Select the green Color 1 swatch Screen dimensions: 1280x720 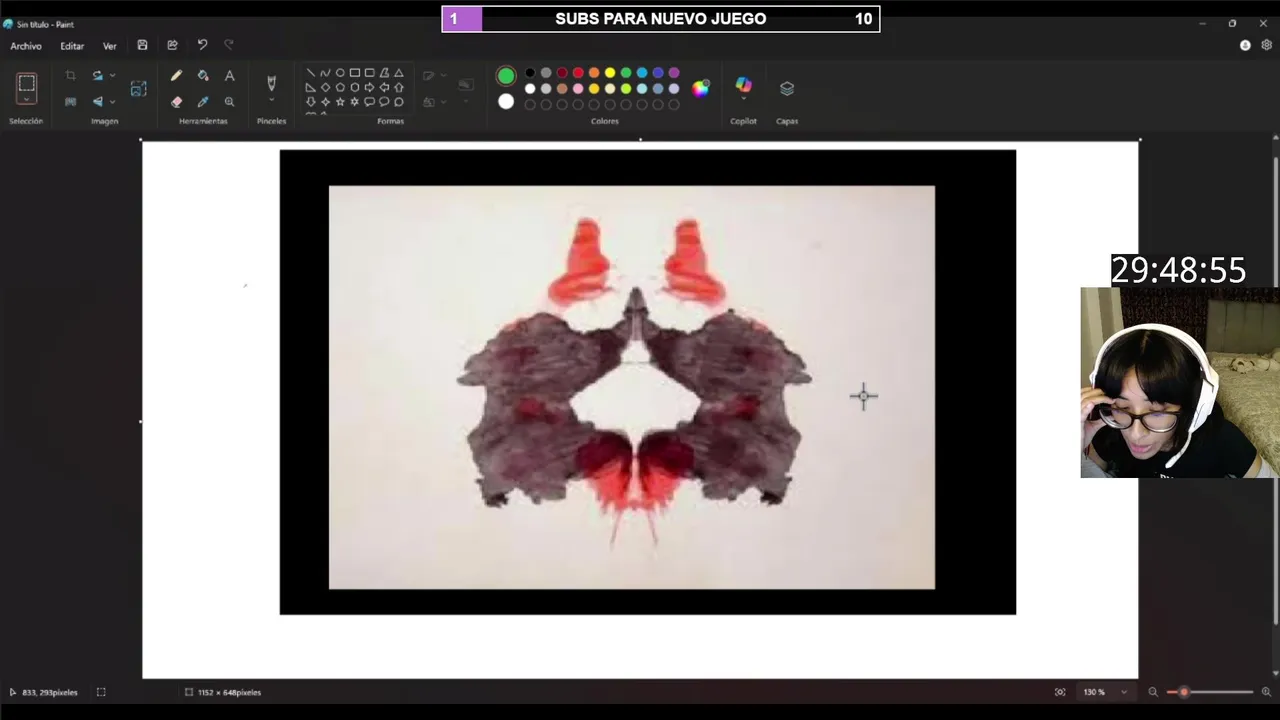506,76
